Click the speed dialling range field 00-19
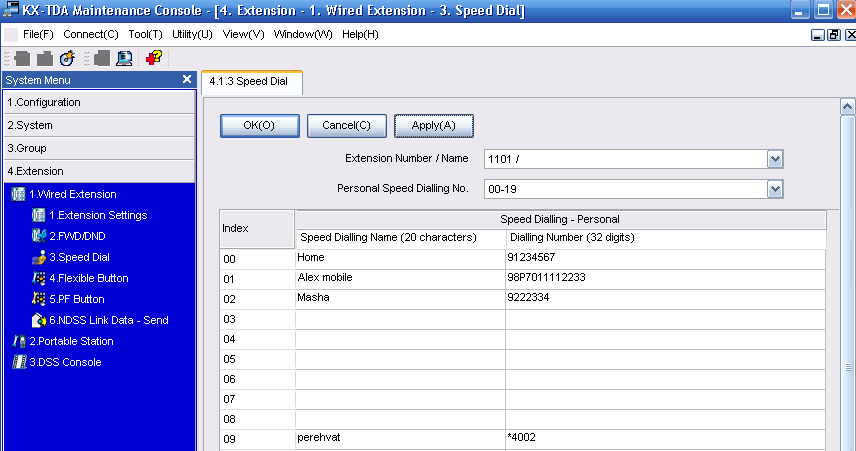Viewport: 856px width, 451px height. click(626, 189)
